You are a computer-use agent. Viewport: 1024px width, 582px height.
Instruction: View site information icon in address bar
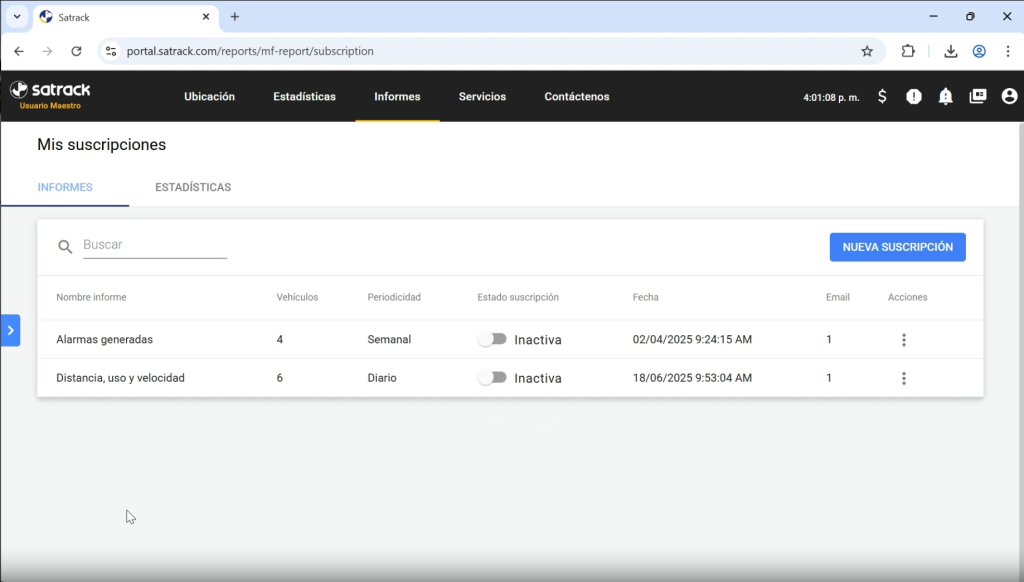tap(111, 51)
